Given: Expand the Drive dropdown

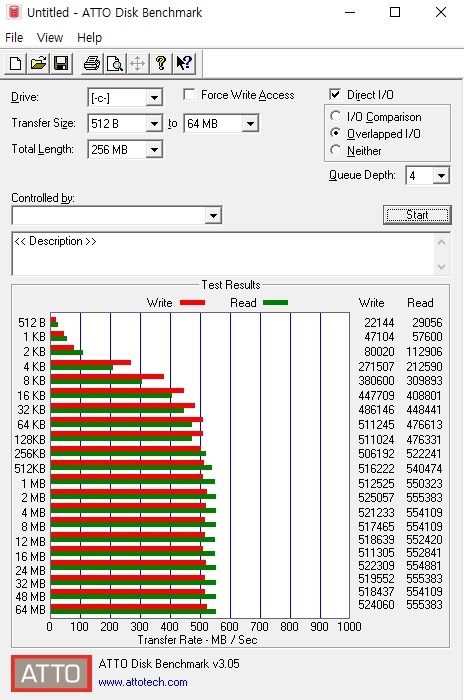Looking at the screenshot, I should coord(154,97).
